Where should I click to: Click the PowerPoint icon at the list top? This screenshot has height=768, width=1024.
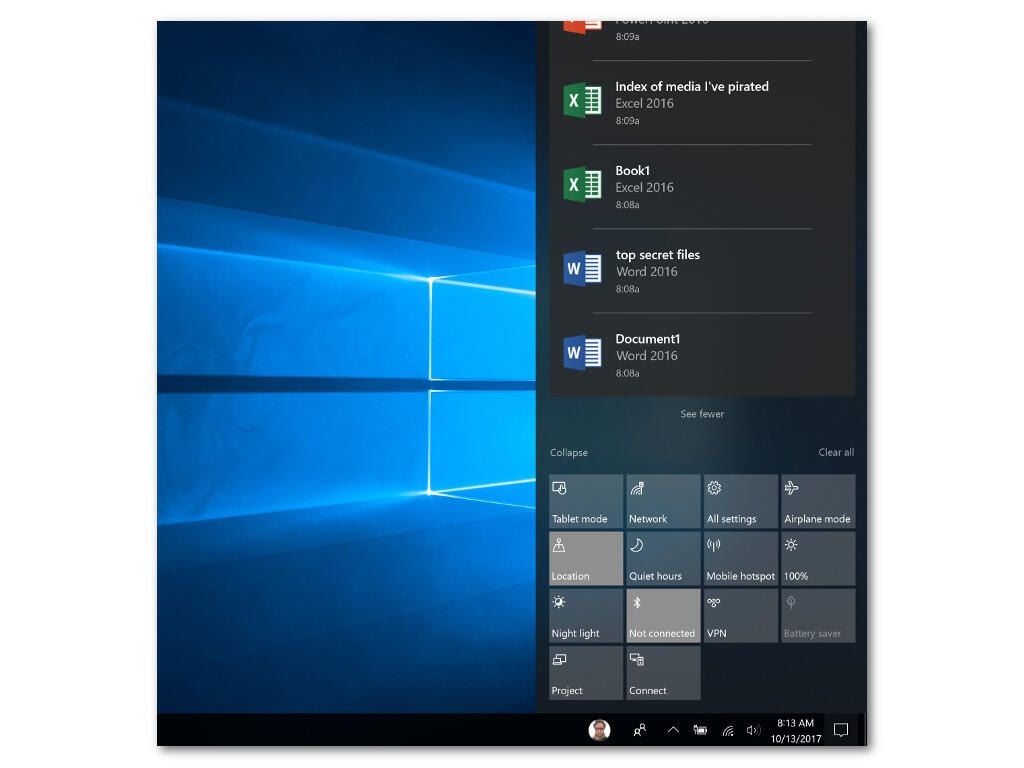coord(582,26)
